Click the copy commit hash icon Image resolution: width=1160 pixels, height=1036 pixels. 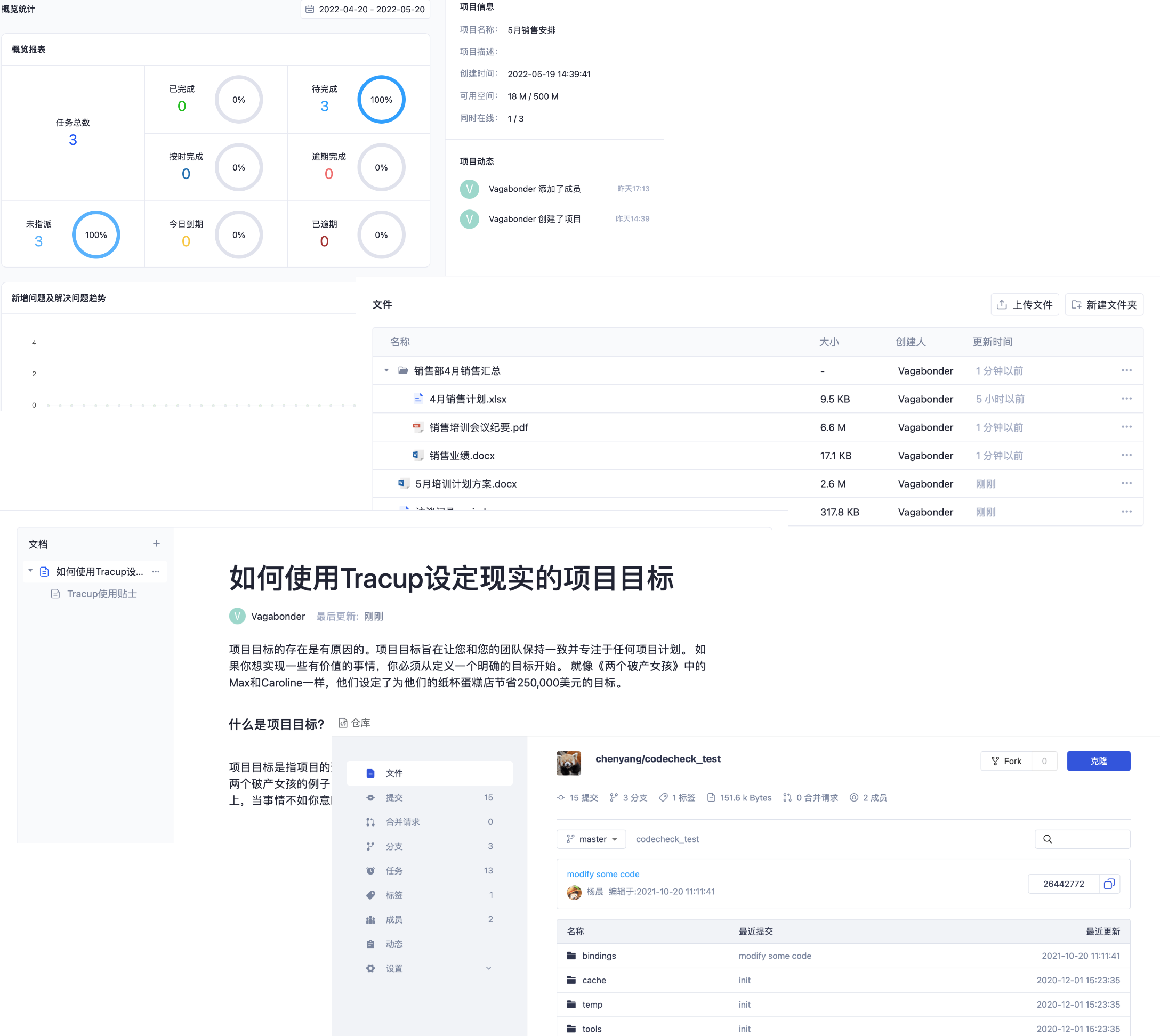[1109, 884]
